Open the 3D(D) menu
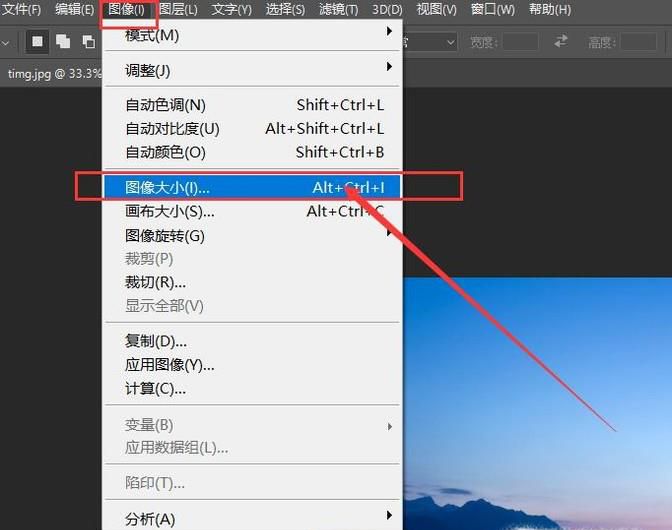The image size is (672, 530). [387, 9]
